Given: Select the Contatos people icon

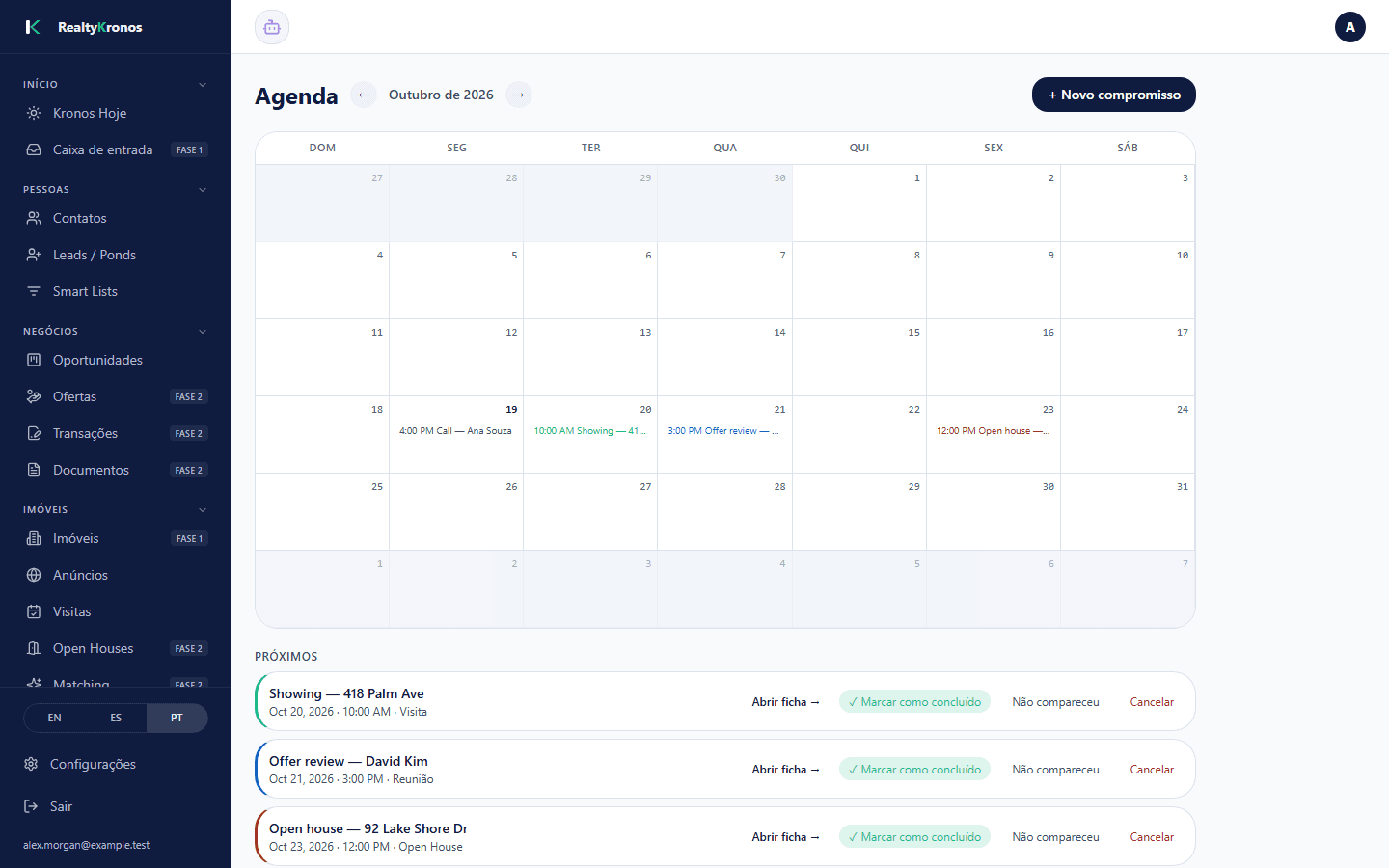Looking at the screenshot, I should 34,218.
